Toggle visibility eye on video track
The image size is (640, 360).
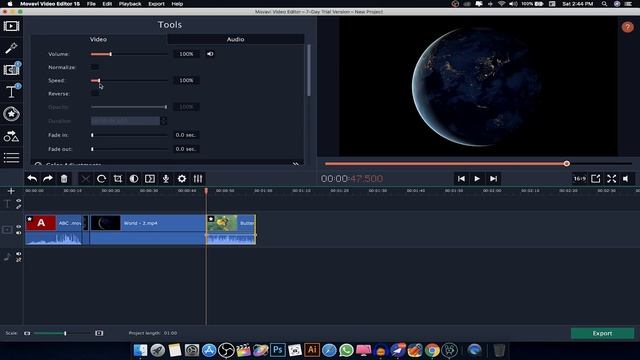coord(19,227)
